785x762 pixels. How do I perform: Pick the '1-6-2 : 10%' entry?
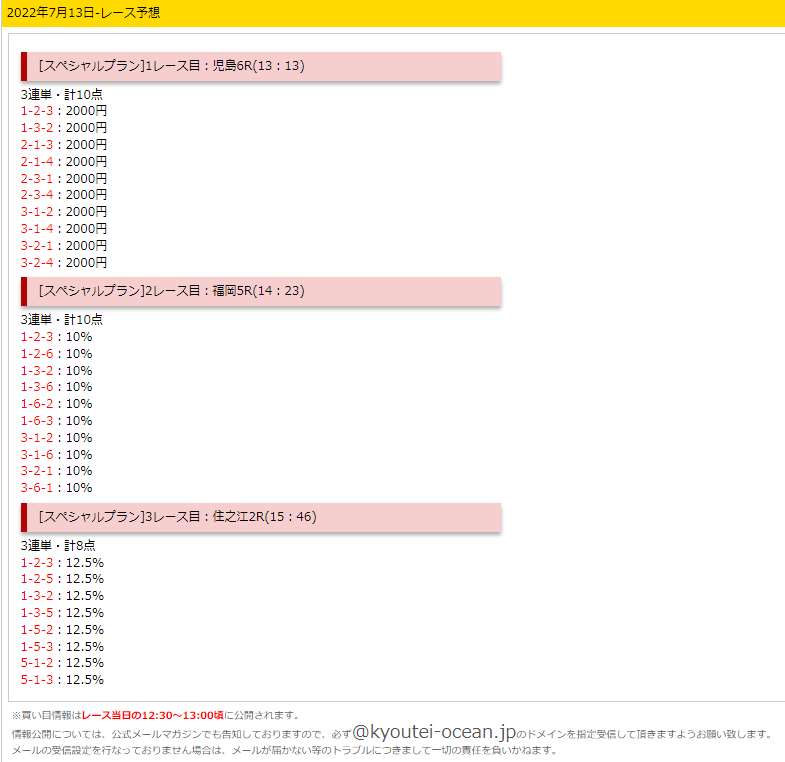click(x=57, y=404)
